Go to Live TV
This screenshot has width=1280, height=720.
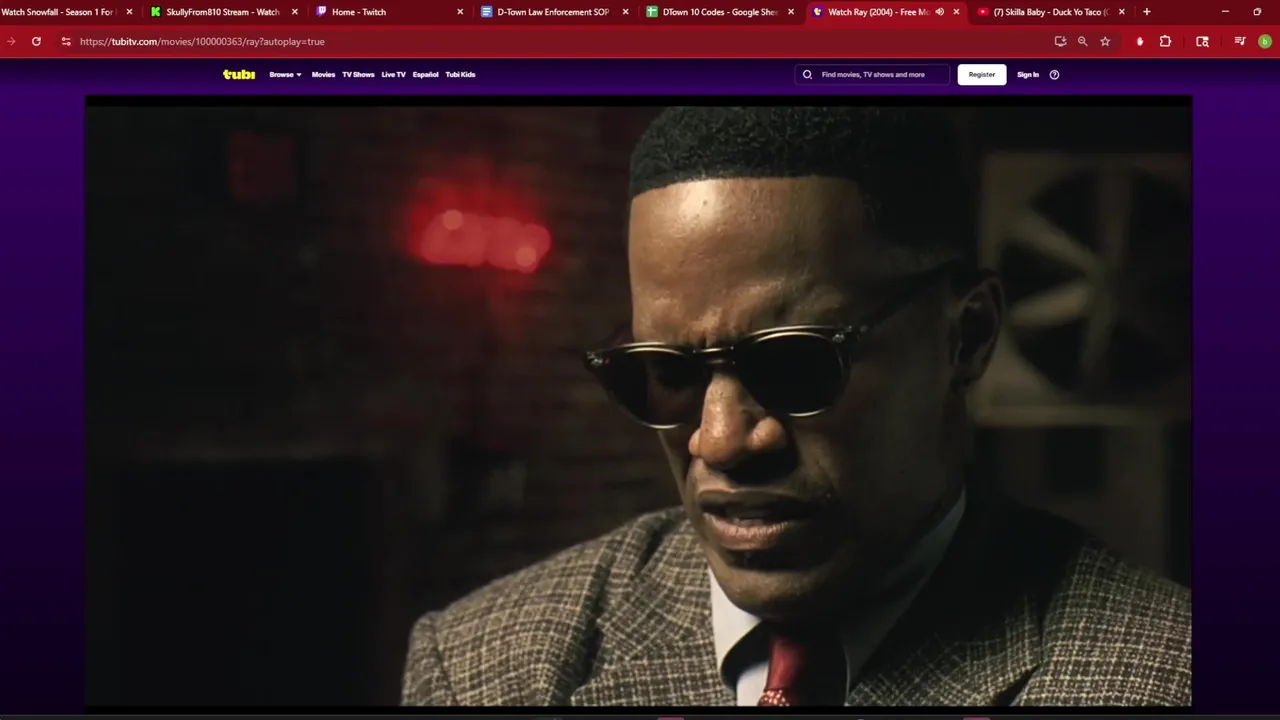[393, 74]
